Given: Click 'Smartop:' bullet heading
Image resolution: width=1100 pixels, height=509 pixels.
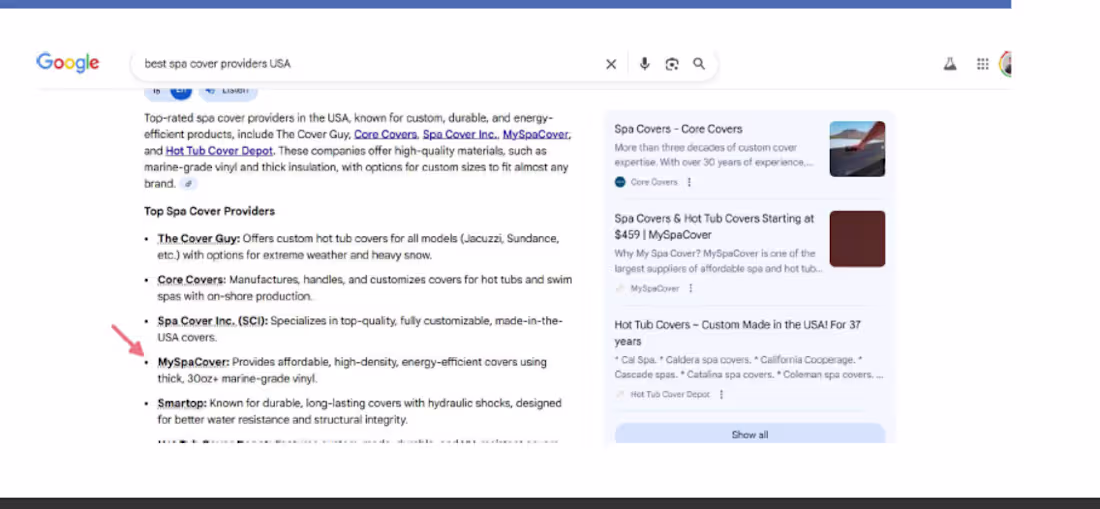Looking at the screenshot, I should 182,404.
